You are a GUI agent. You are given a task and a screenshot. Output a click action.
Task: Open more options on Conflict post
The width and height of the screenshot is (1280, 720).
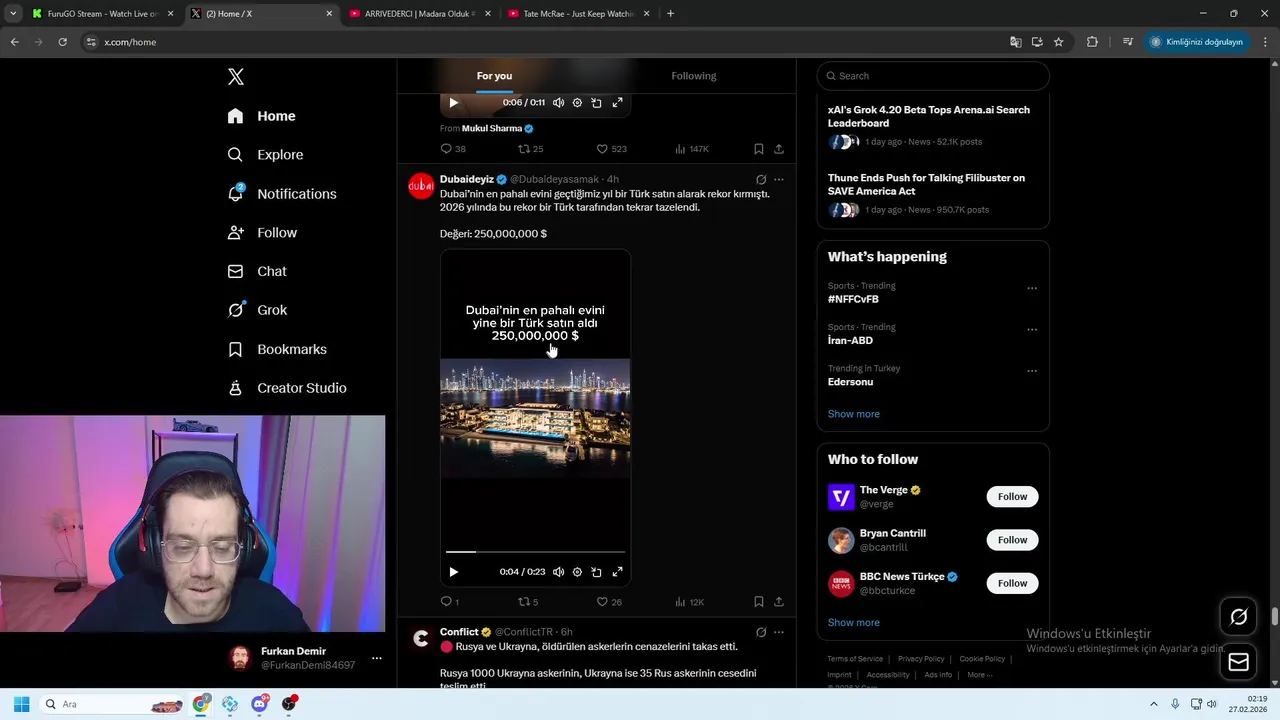[779, 633]
